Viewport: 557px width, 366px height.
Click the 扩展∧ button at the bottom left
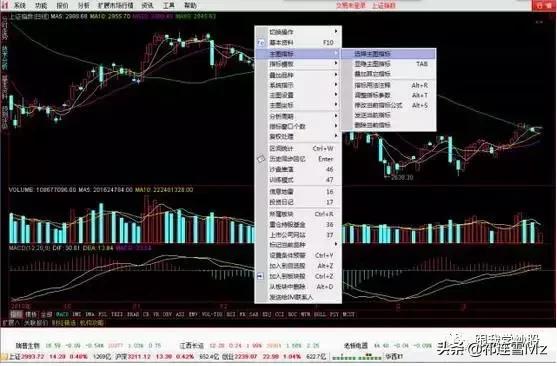pos(11,323)
